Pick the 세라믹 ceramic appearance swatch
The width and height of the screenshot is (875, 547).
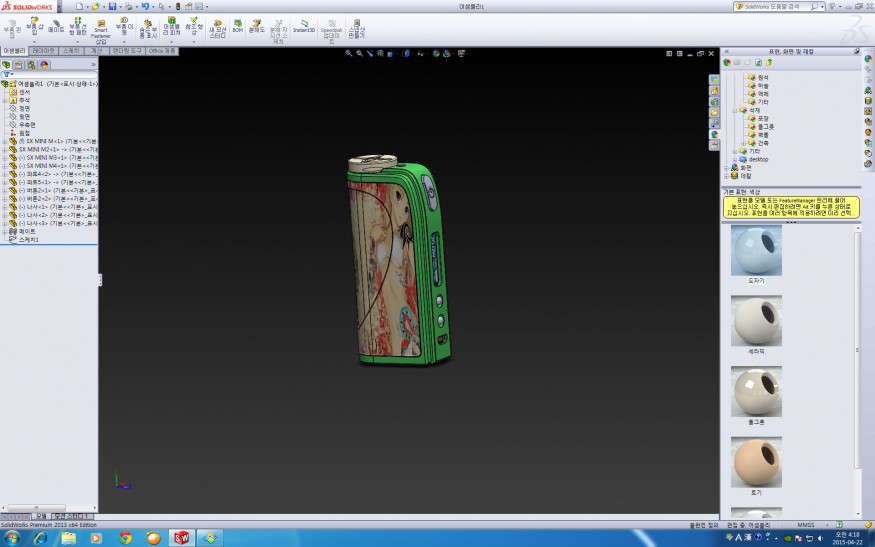point(756,321)
